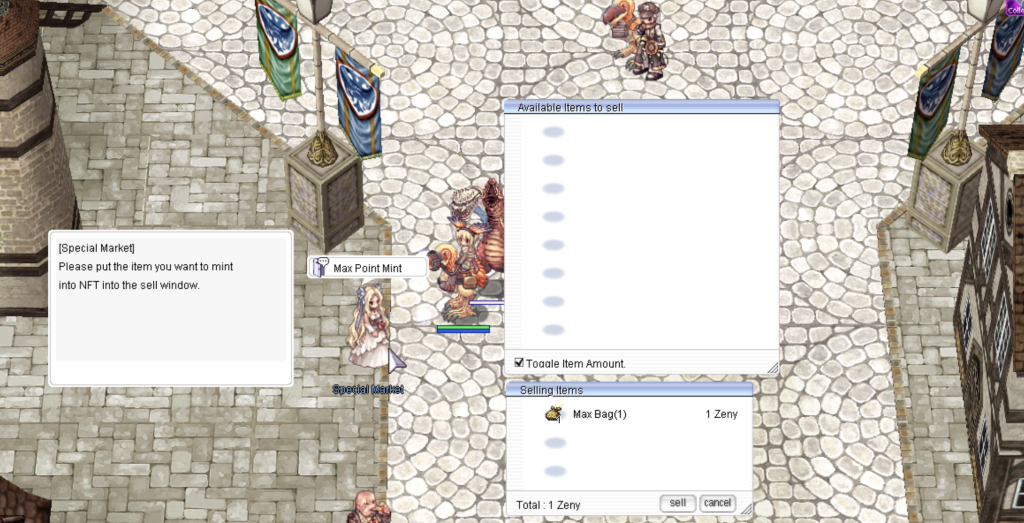Click the purple Collection button in the corner
The image size is (1024, 523).
[x=1014, y=8]
